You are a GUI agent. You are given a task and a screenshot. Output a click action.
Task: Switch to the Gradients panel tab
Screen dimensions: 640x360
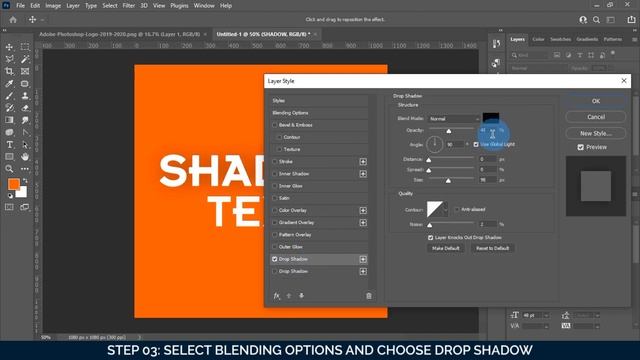[x=587, y=39]
